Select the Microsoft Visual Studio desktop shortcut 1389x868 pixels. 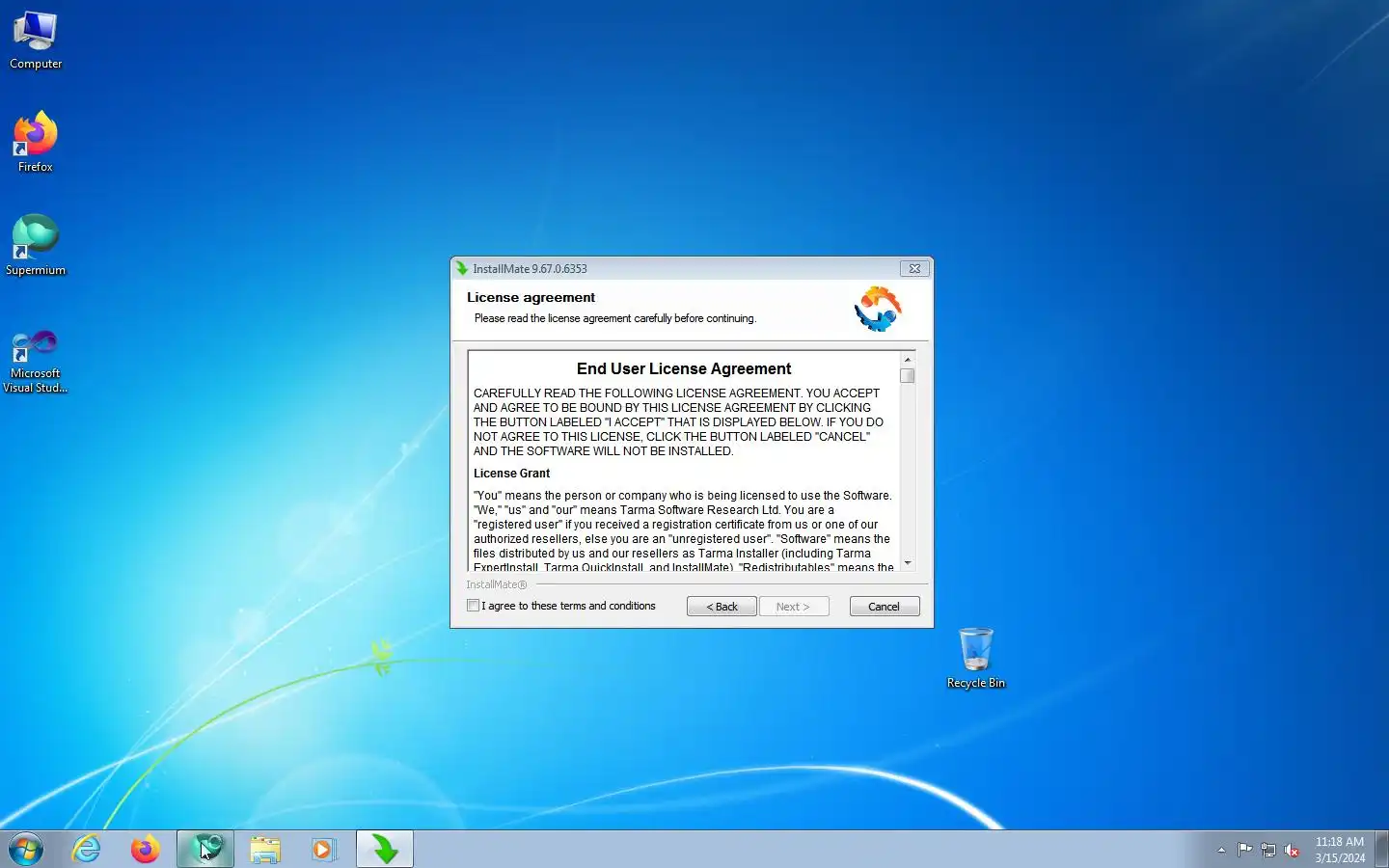(36, 361)
